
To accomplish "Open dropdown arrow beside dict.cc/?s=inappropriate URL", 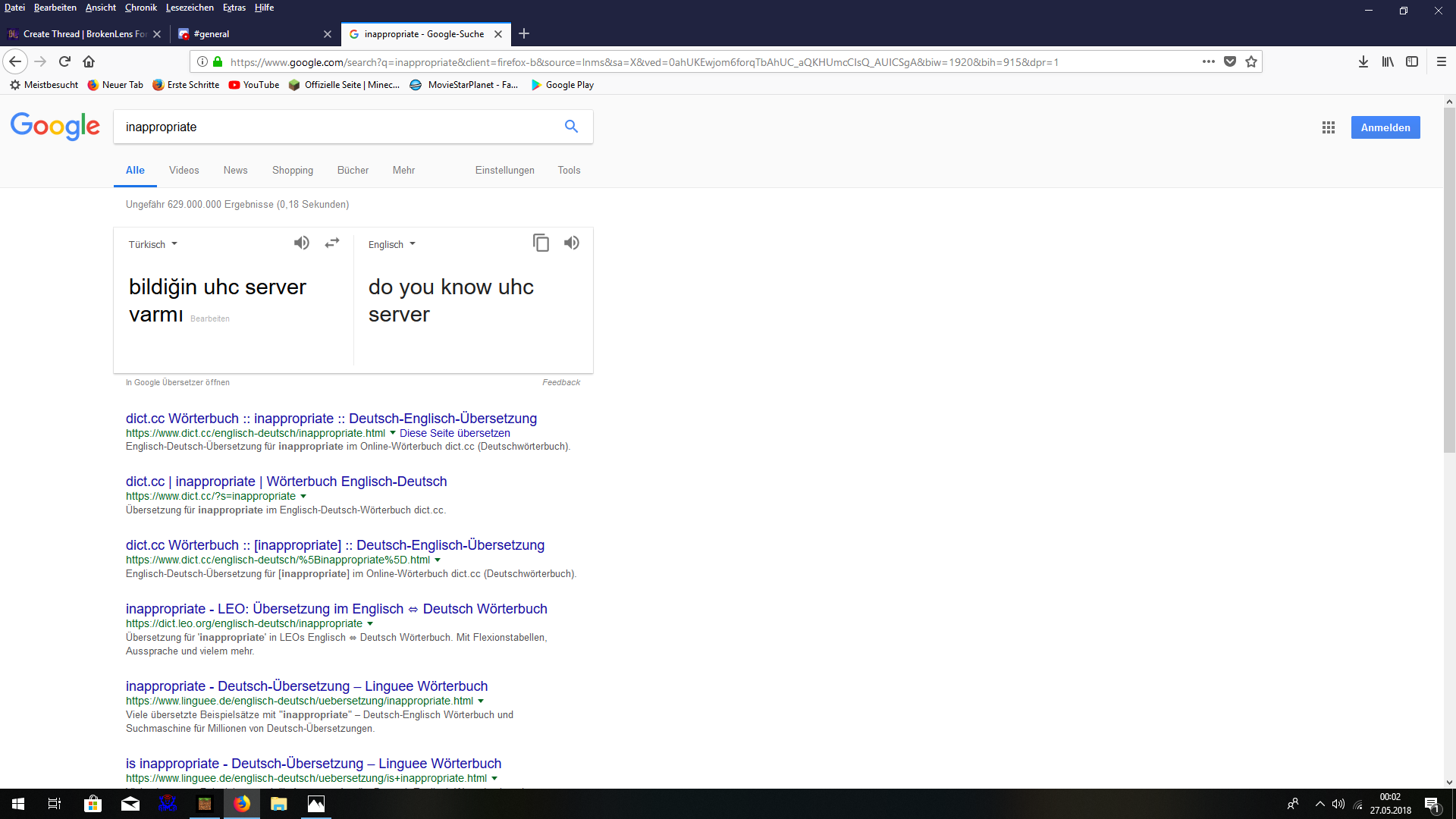I will pyautogui.click(x=303, y=497).
